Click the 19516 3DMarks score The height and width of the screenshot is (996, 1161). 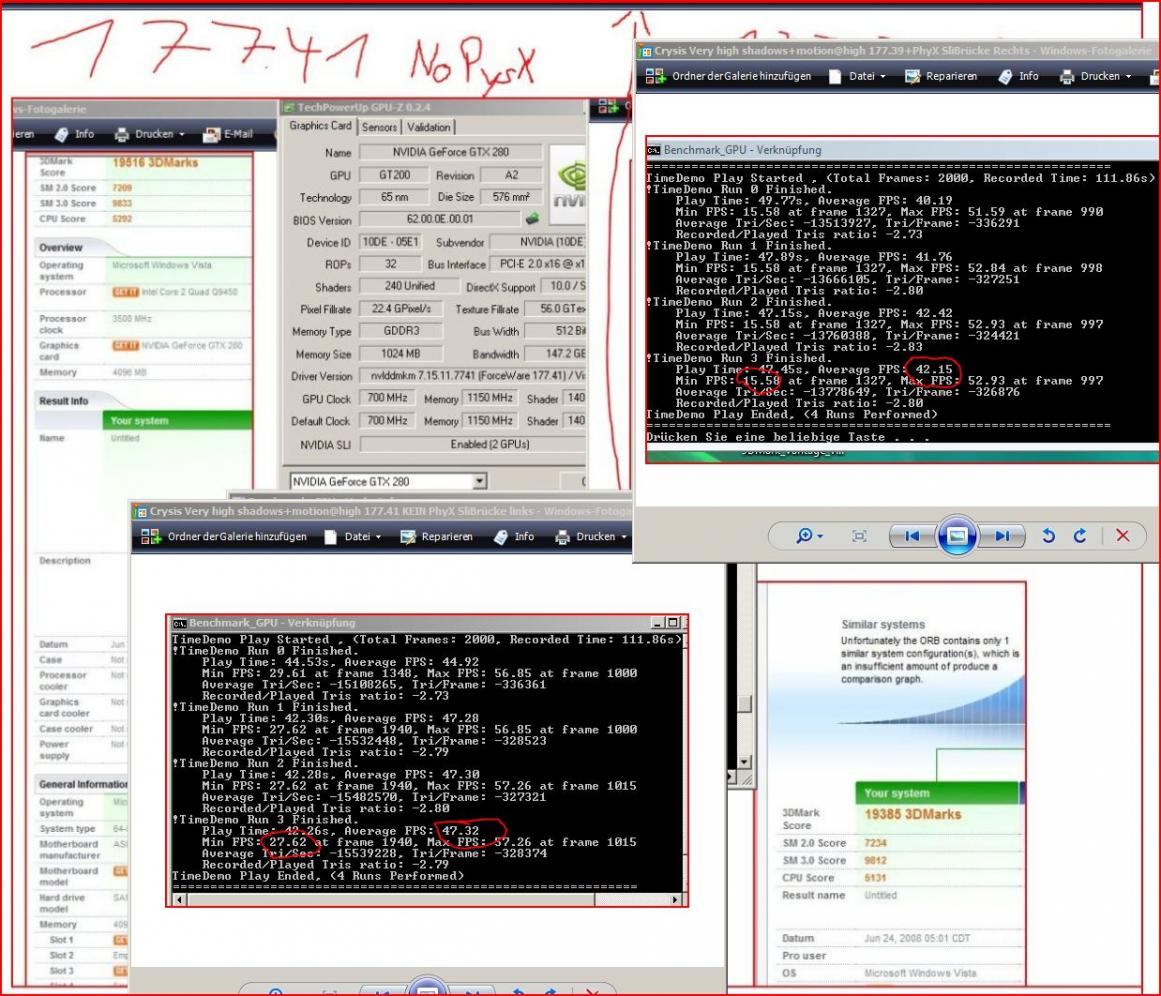[x=155, y=162]
